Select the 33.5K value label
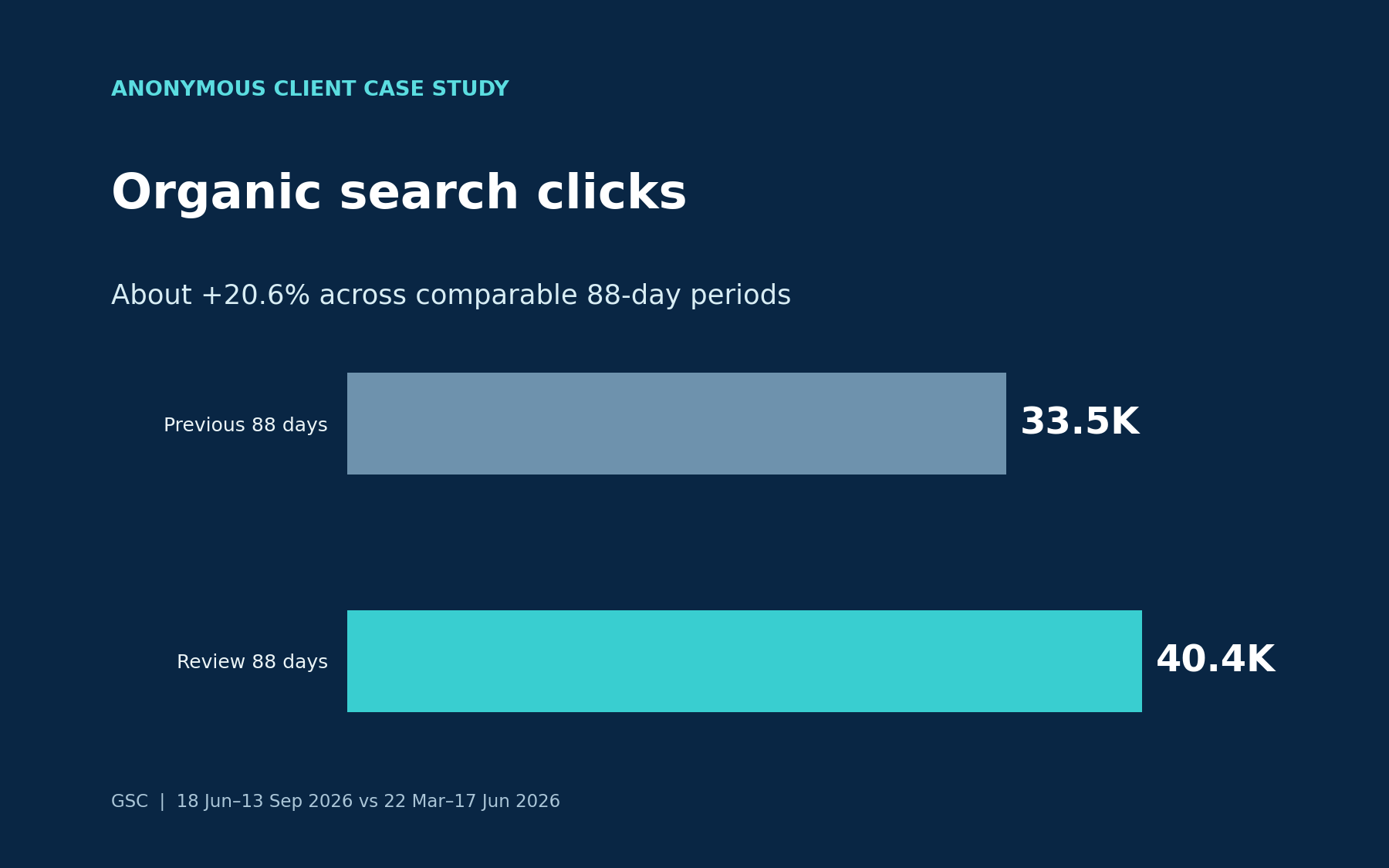1389x868 pixels. click(1080, 423)
